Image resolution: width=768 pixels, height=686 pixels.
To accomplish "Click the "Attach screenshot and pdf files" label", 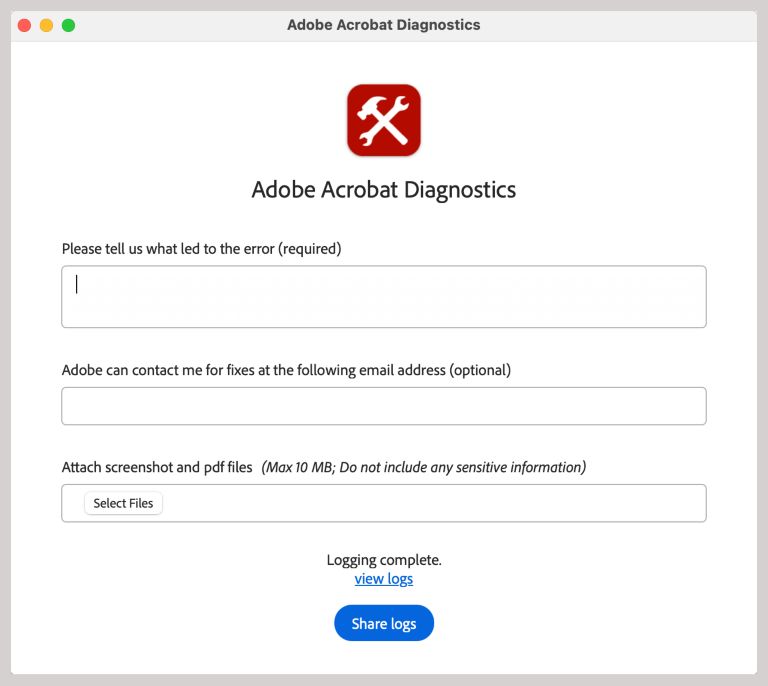I will click(157, 467).
